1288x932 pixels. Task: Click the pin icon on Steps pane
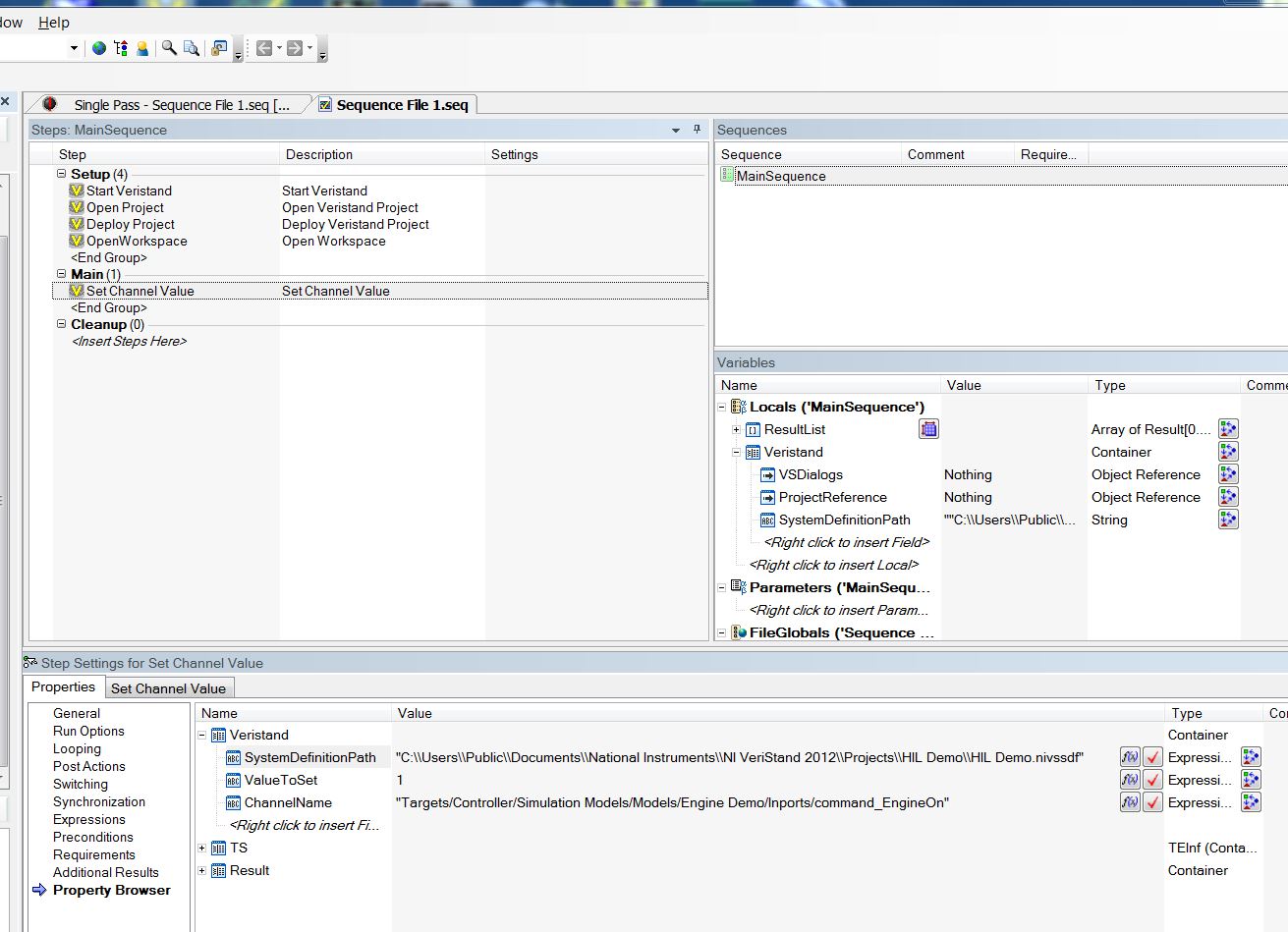click(698, 130)
